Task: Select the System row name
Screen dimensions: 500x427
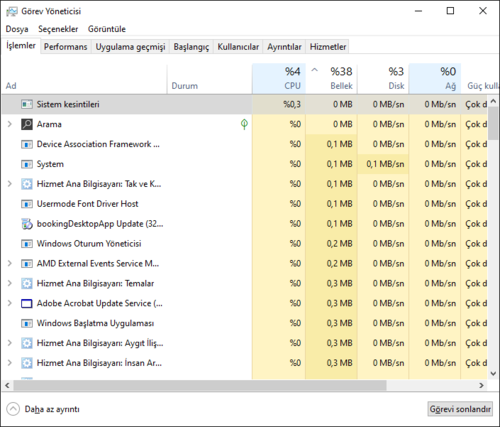Action: coord(50,164)
